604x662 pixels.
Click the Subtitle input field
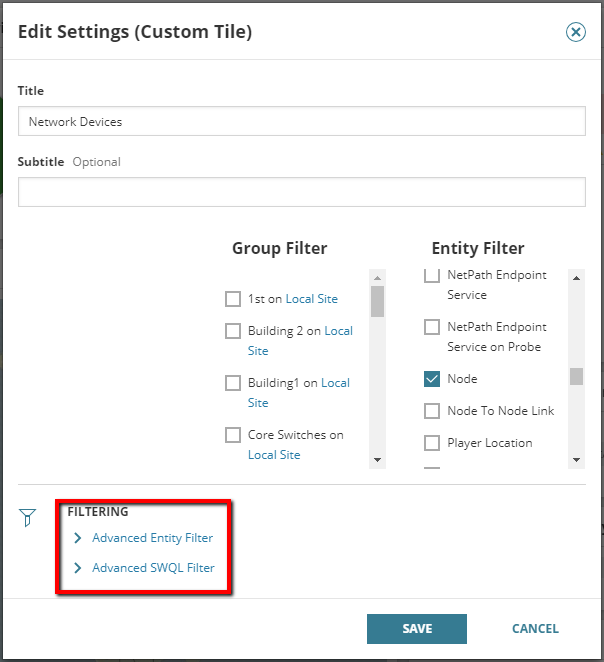coord(301,192)
